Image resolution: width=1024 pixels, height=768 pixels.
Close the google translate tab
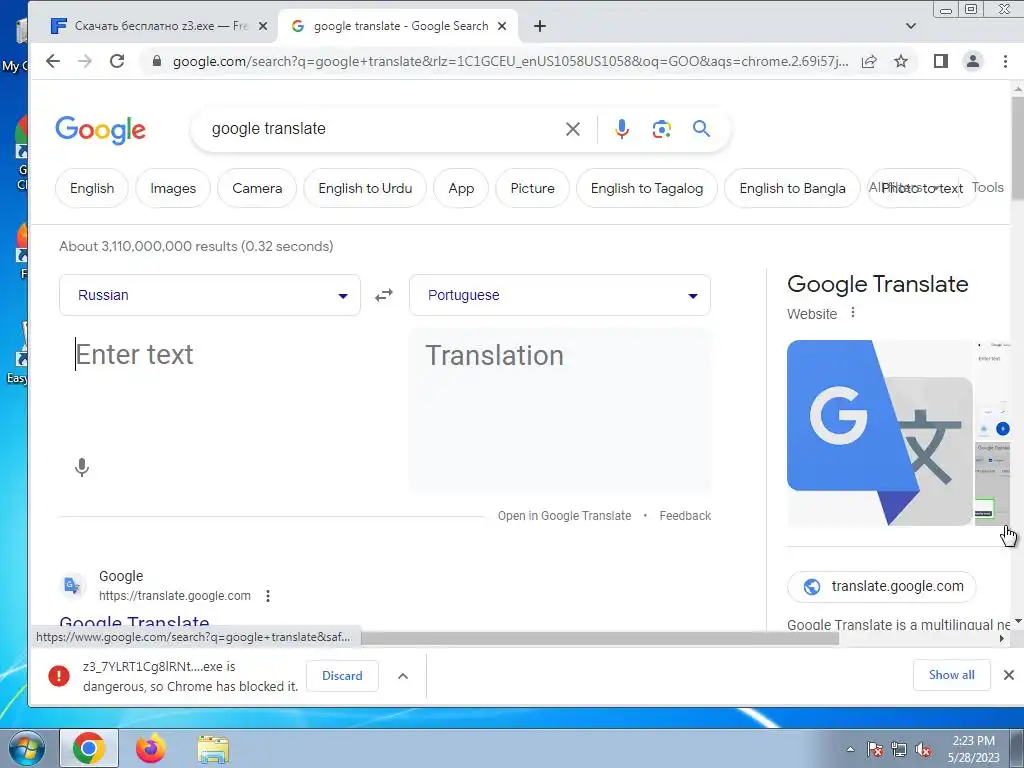(502, 26)
